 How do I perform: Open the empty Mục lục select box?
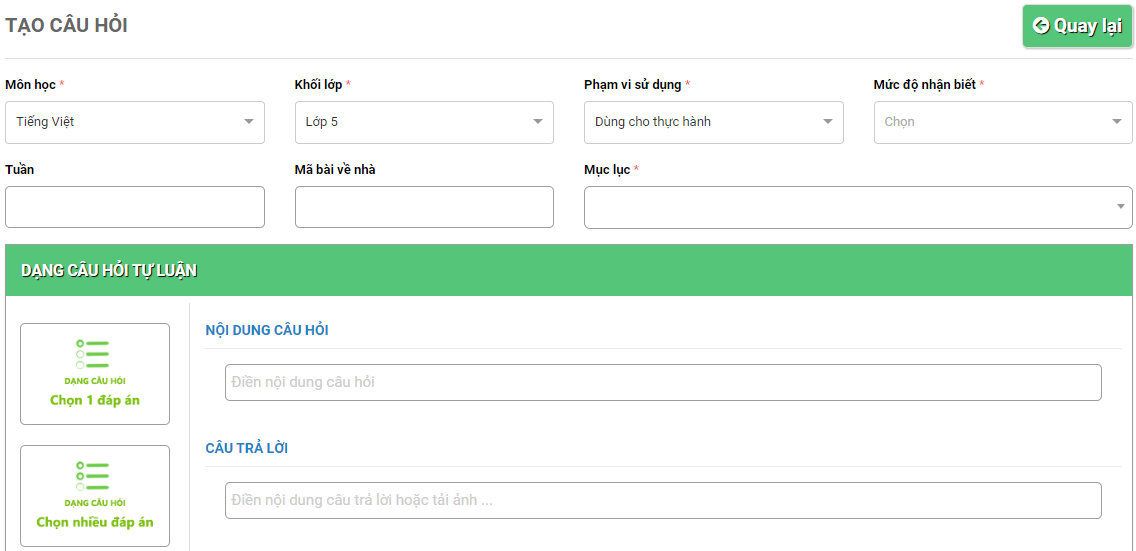pyautogui.click(x=850, y=207)
